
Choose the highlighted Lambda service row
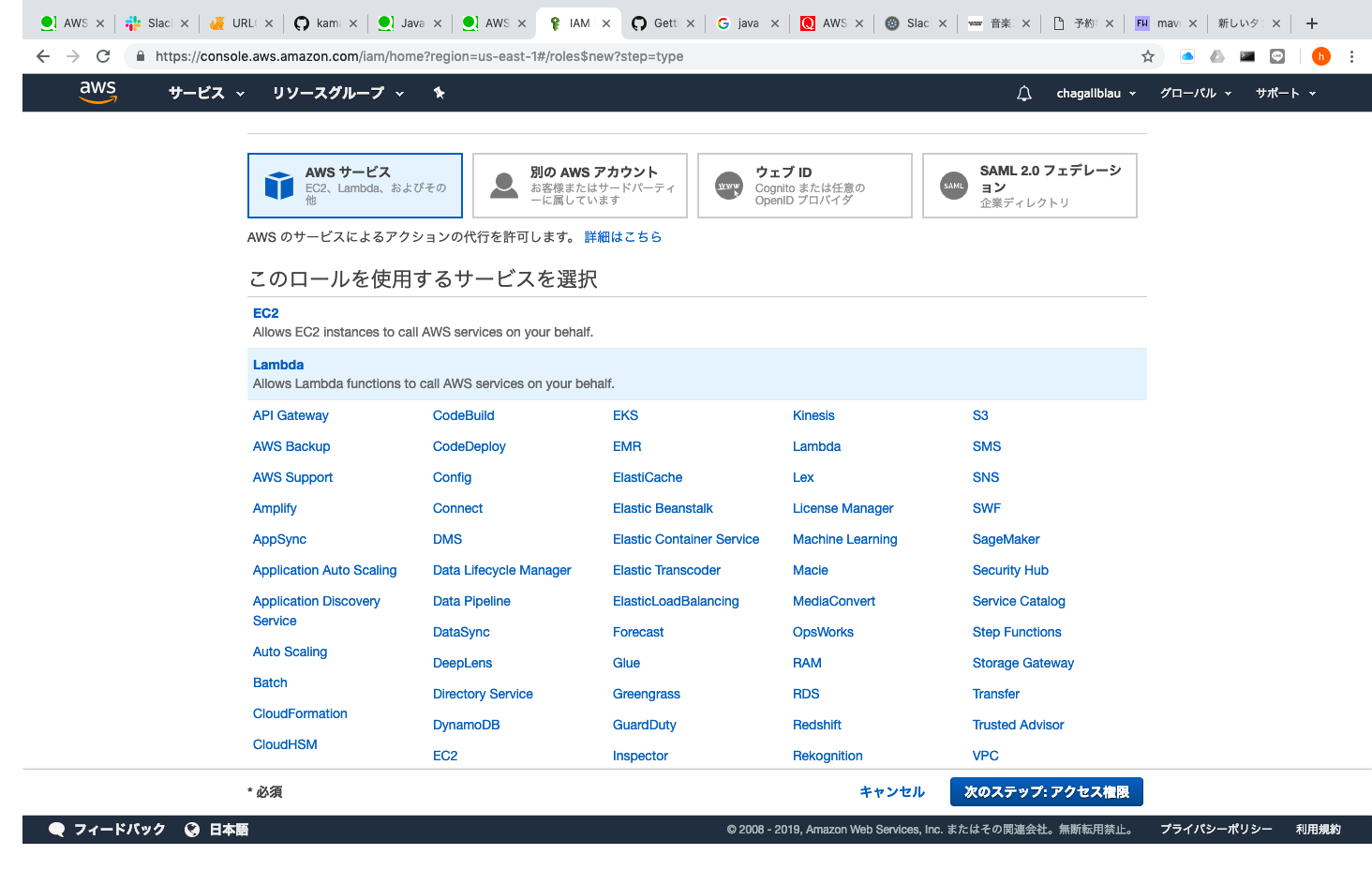pos(697,374)
